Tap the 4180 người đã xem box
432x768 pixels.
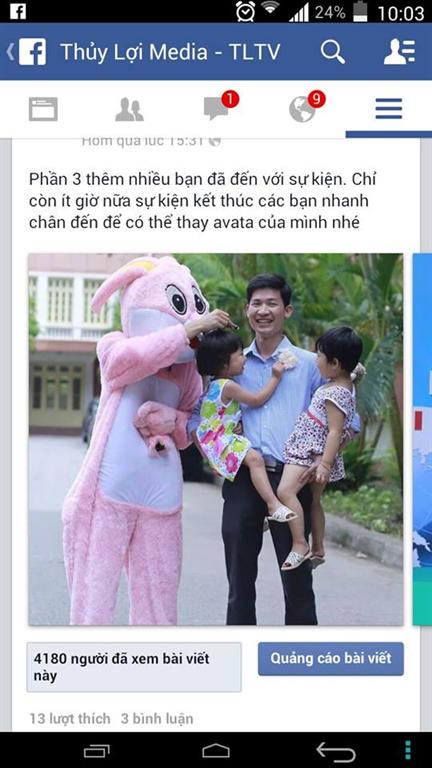point(134,667)
